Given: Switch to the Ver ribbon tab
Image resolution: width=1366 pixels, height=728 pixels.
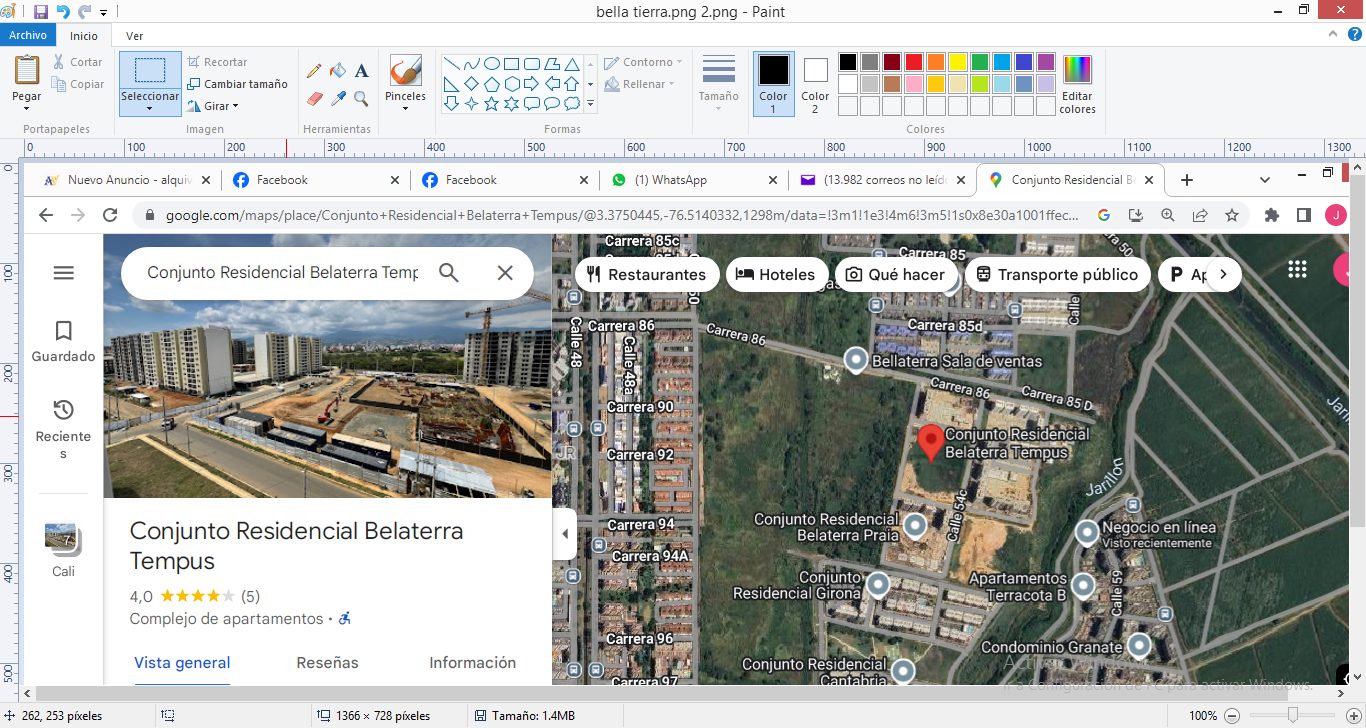Looking at the screenshot, I should point(134,35).
